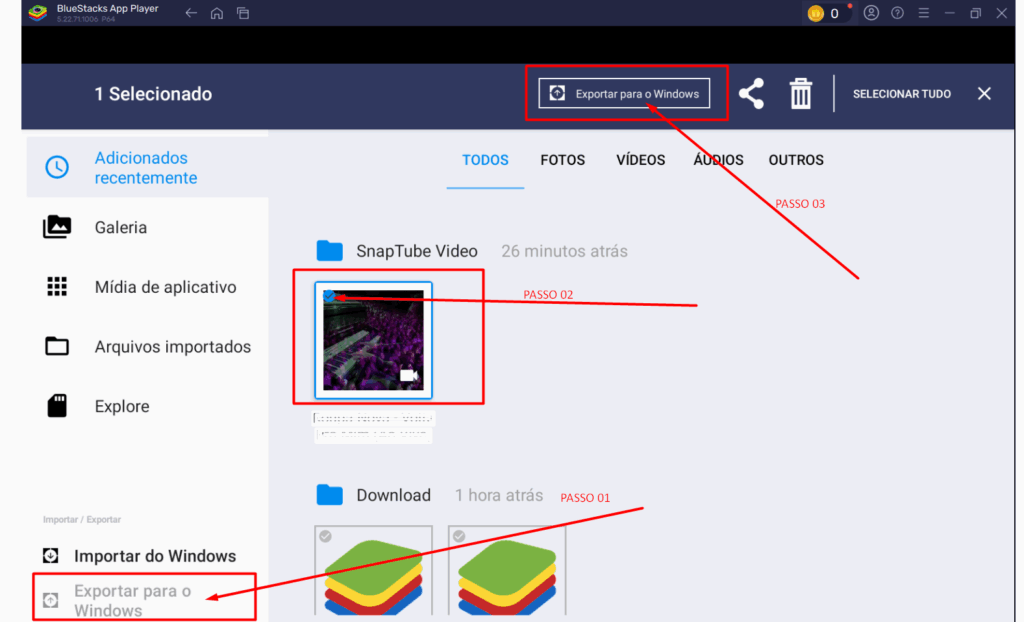The height and width of the screenshot is (622, 1024).
Task: Click Exportar para o Windows top button
Action: (x=624, y=93)
